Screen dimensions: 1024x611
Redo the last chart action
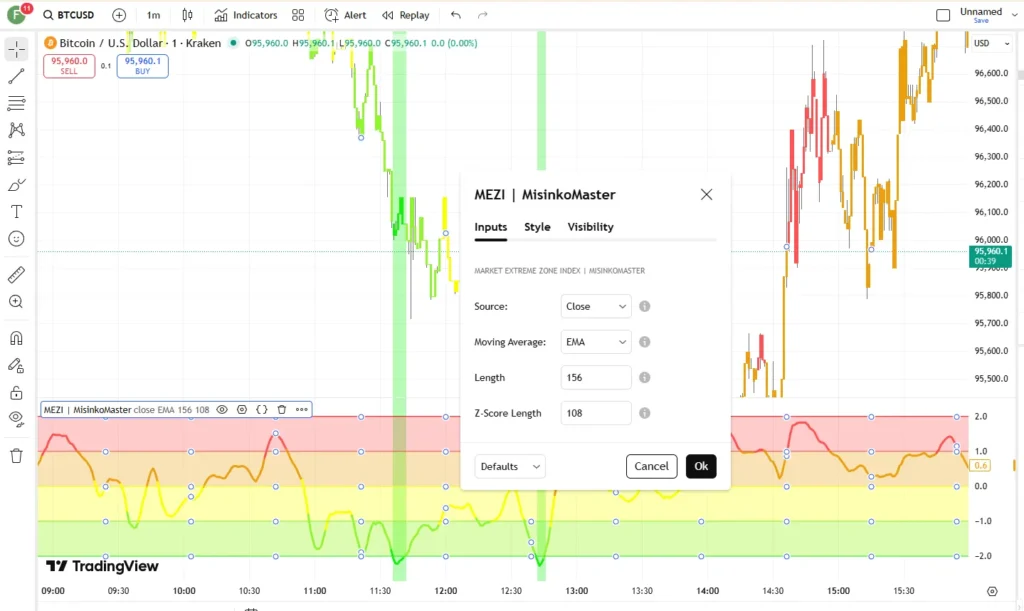(x=483, y=15)
